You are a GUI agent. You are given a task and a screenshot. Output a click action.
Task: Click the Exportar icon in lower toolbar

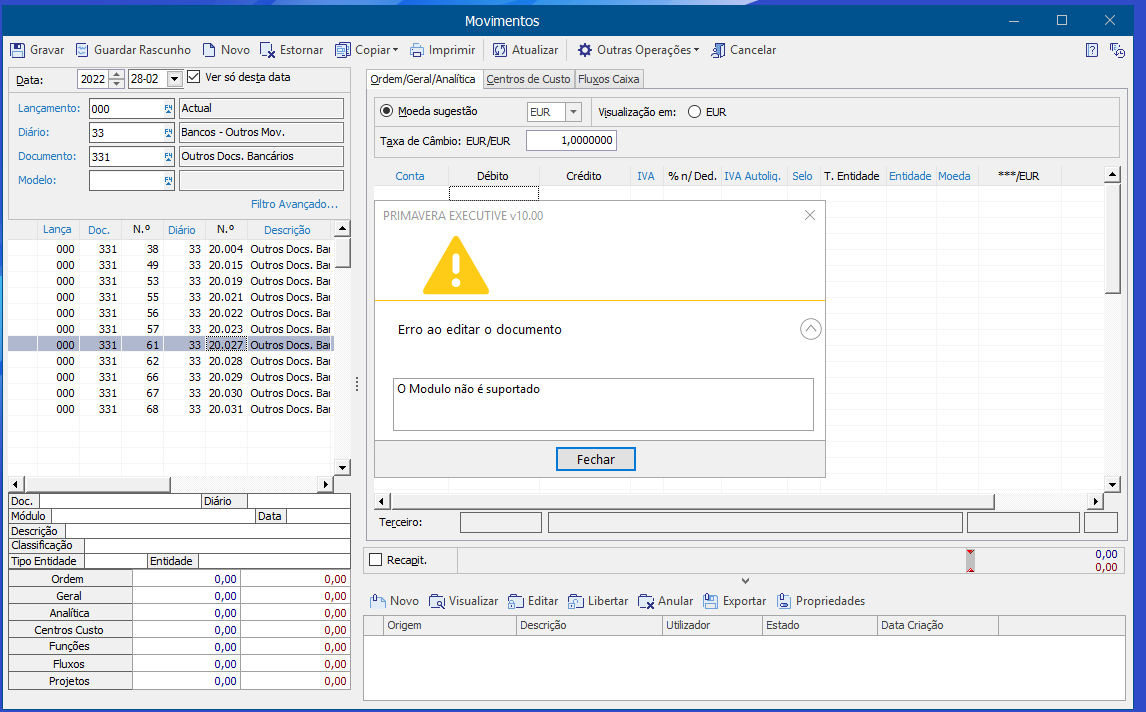(x=710, y=601)
